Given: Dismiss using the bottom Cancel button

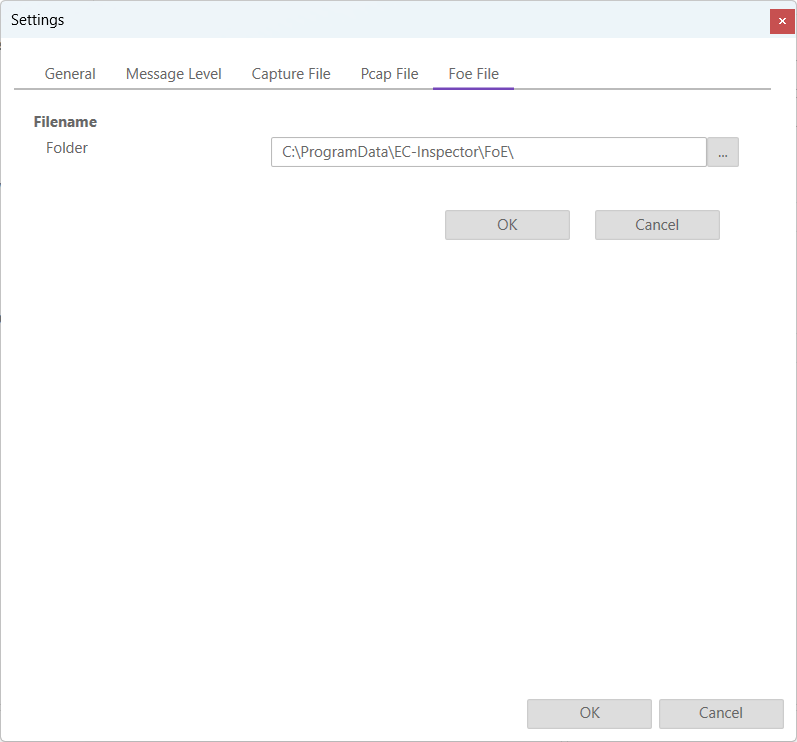Looking at the screenshot, I should tap(720, 713).
